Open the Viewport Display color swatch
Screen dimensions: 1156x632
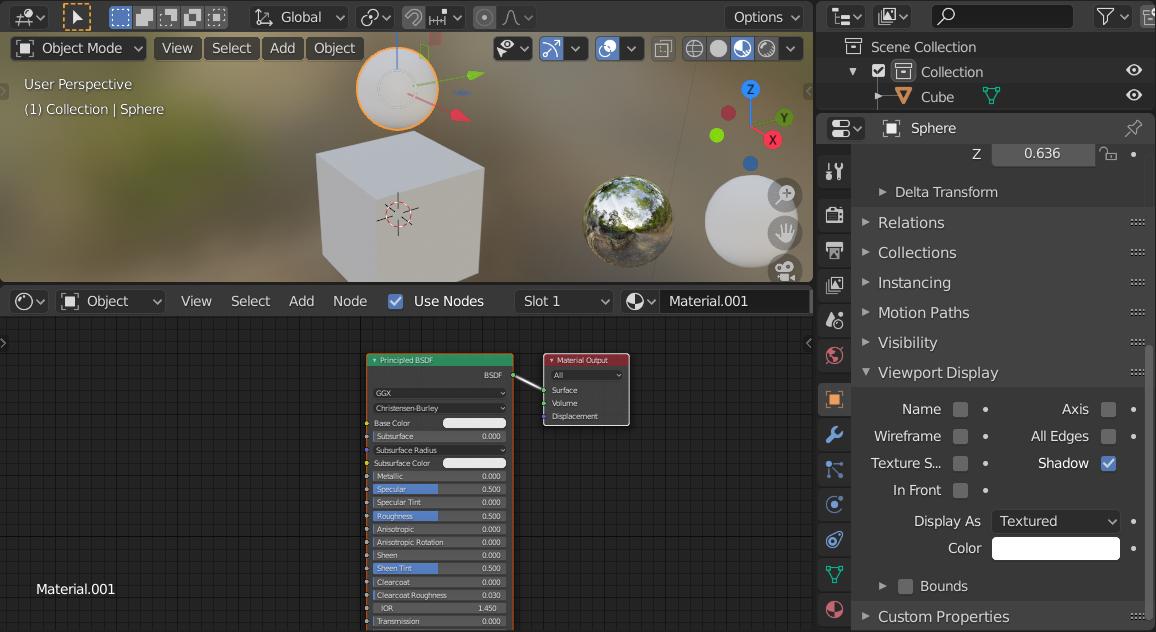pos(1055,548)
